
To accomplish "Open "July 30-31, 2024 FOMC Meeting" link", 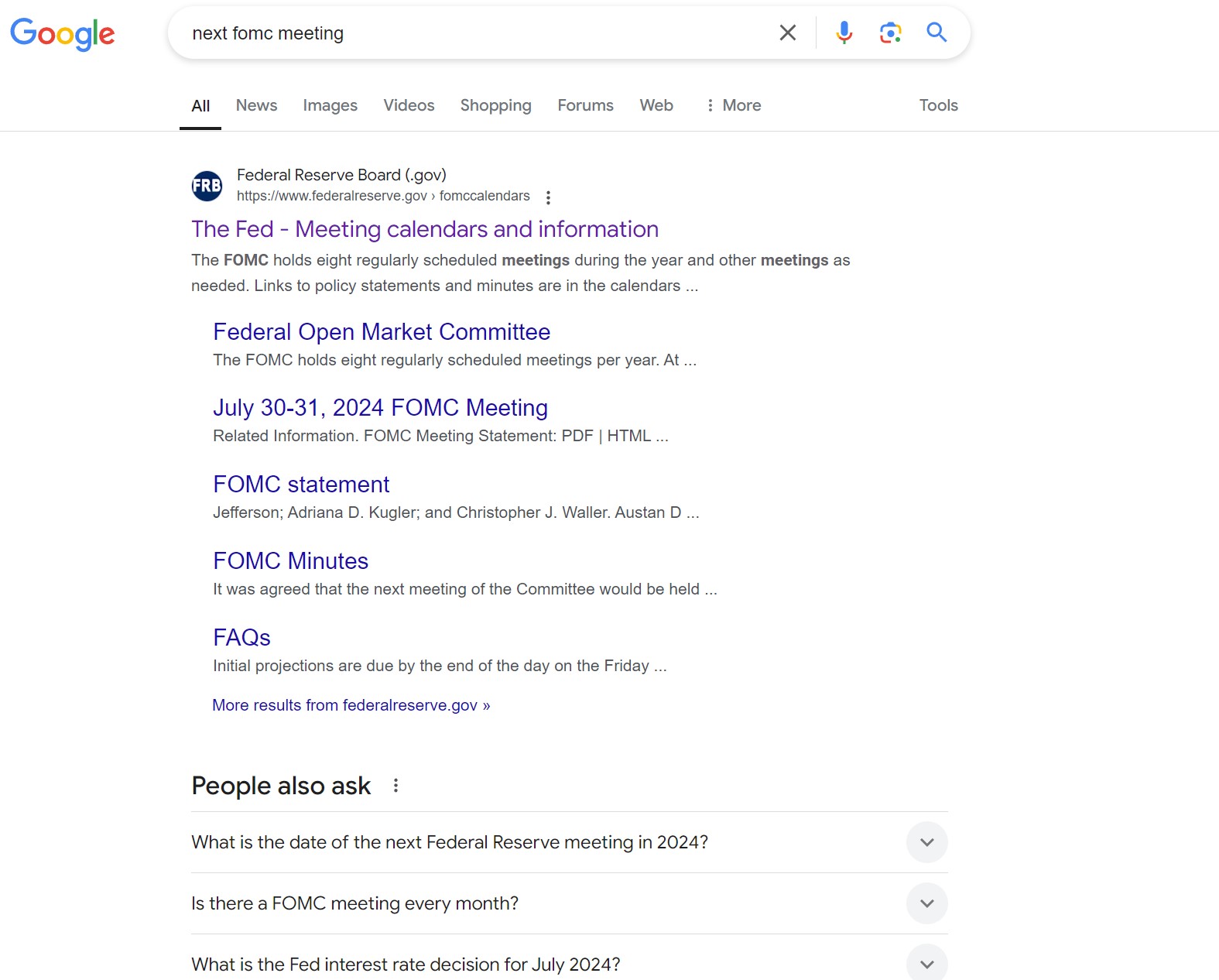I will click(x=380, y=408).
